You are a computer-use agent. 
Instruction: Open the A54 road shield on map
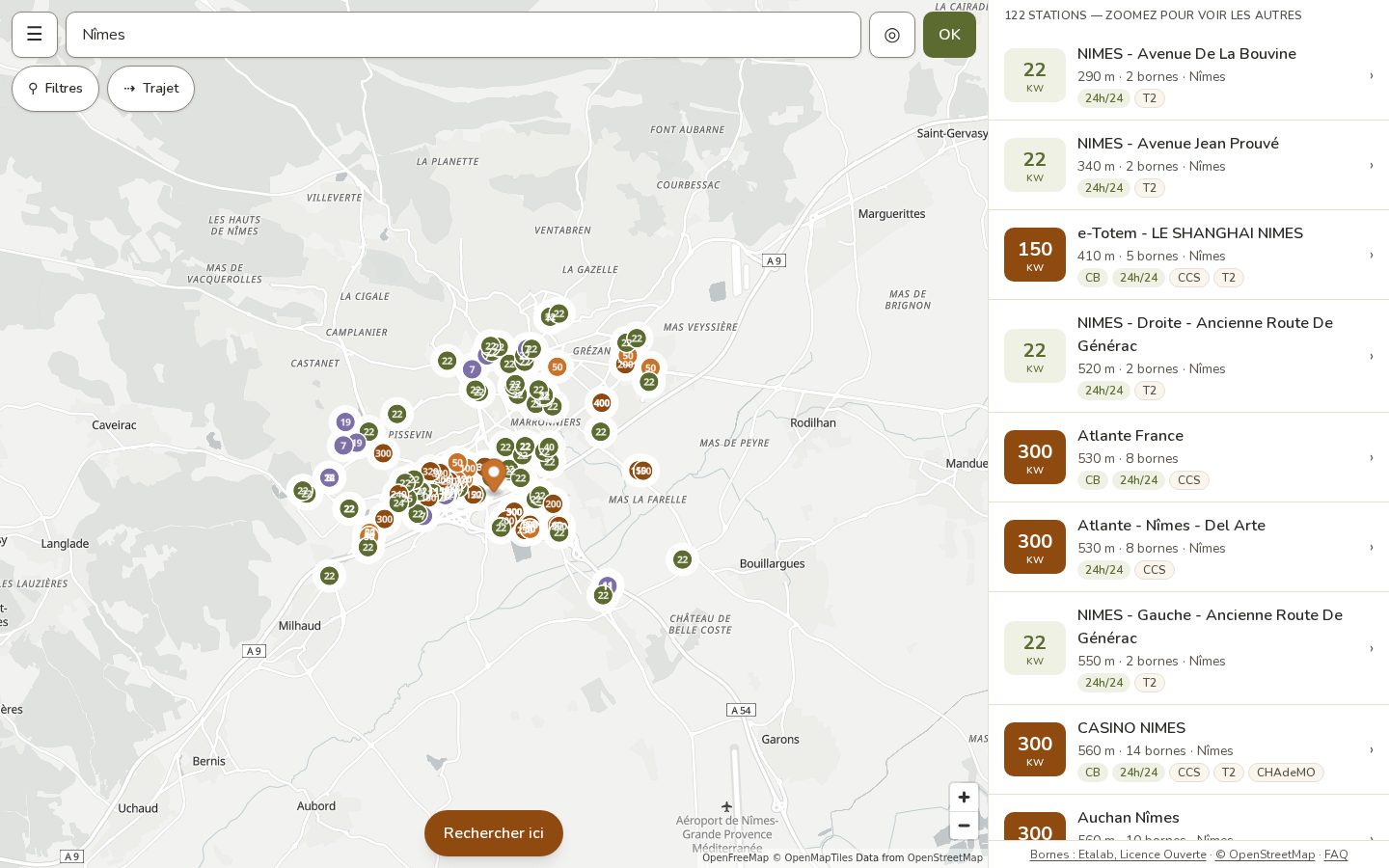[741, 710]
